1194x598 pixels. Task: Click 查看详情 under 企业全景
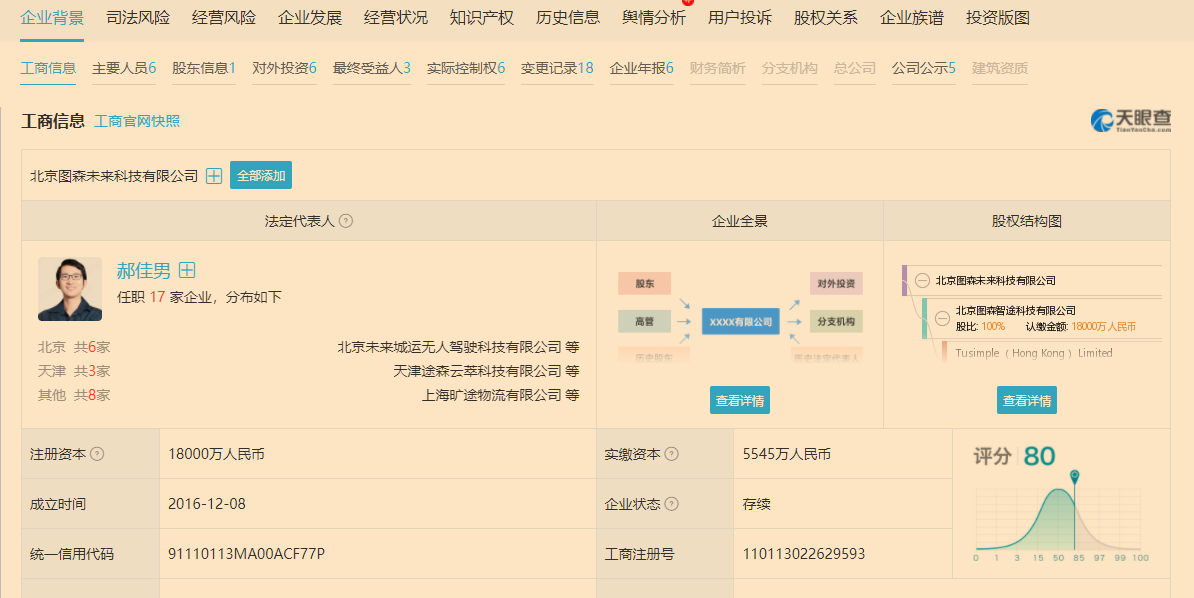(740, 400)
